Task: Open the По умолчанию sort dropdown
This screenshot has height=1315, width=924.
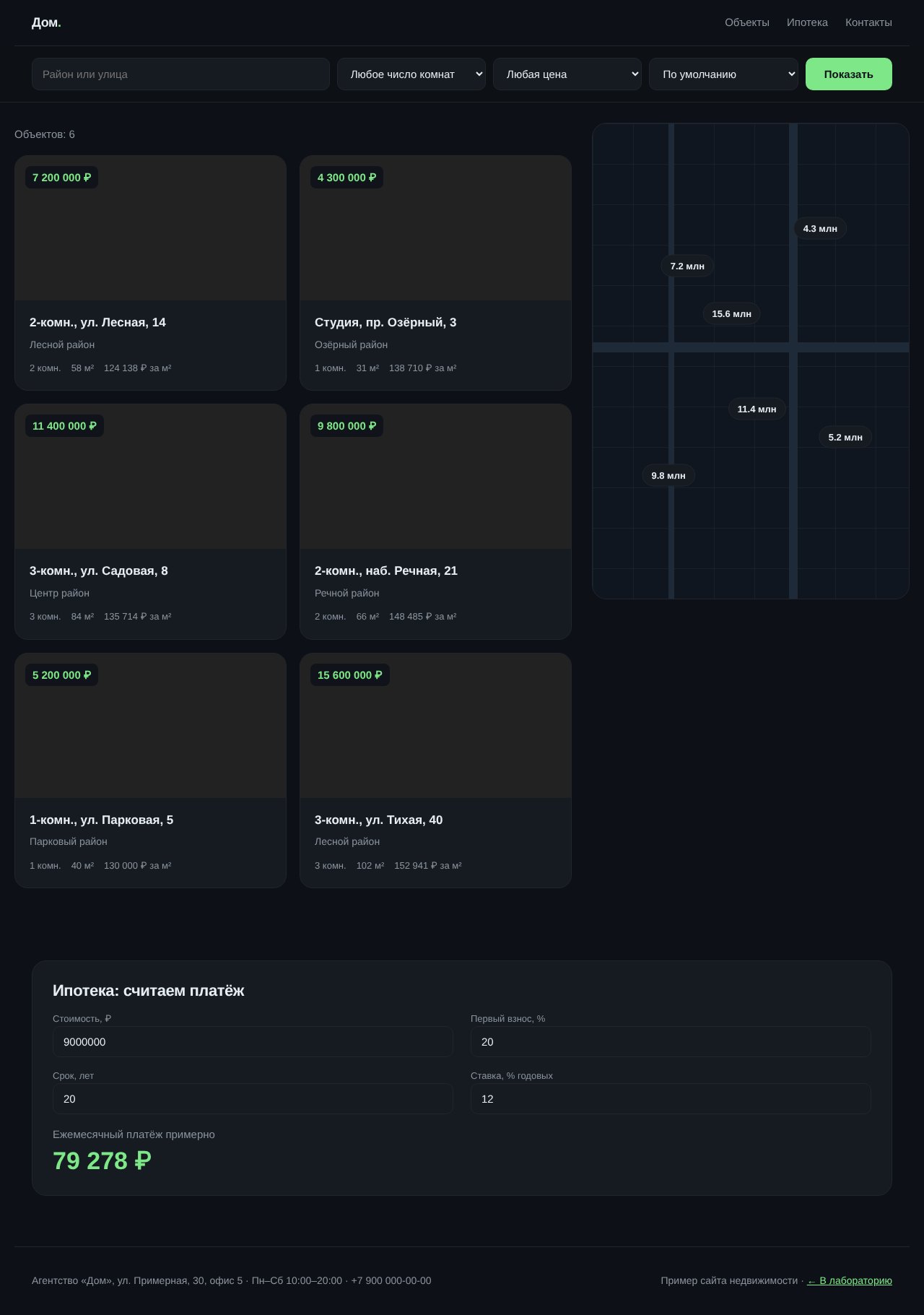Action: tap(723, 74)
